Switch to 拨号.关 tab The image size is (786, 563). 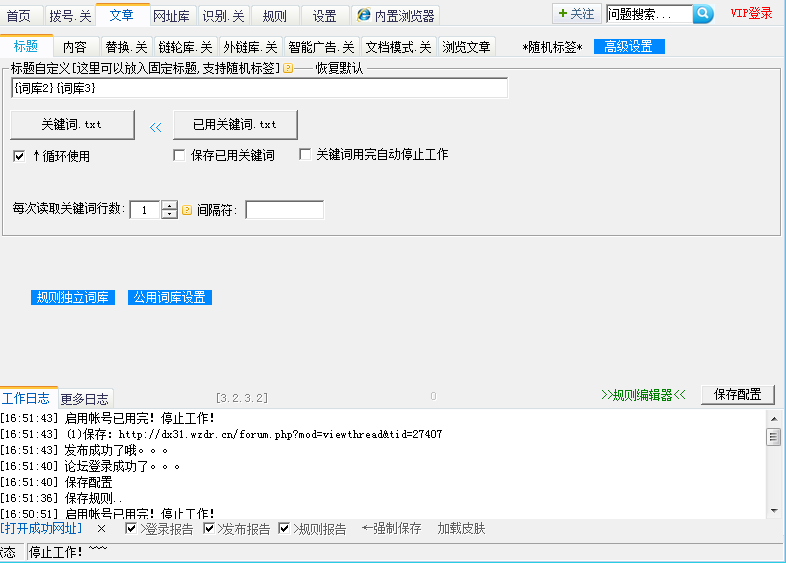[x=70, y=16]
